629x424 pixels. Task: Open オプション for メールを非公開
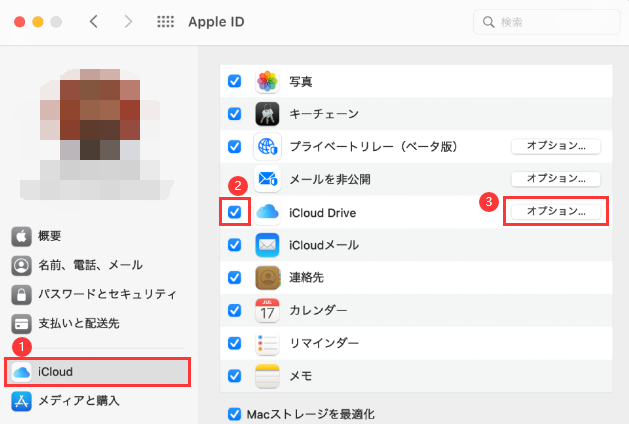click(556, 179)
